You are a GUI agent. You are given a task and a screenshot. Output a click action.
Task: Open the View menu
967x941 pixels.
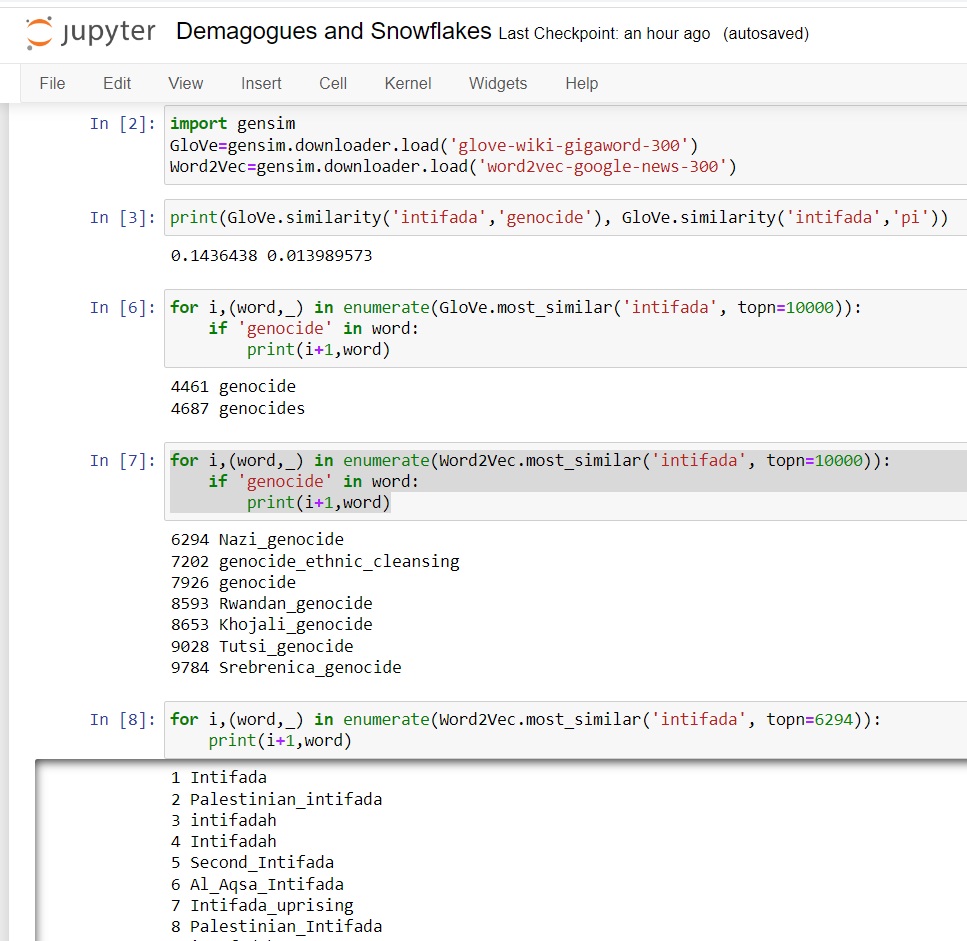[185, 84]
